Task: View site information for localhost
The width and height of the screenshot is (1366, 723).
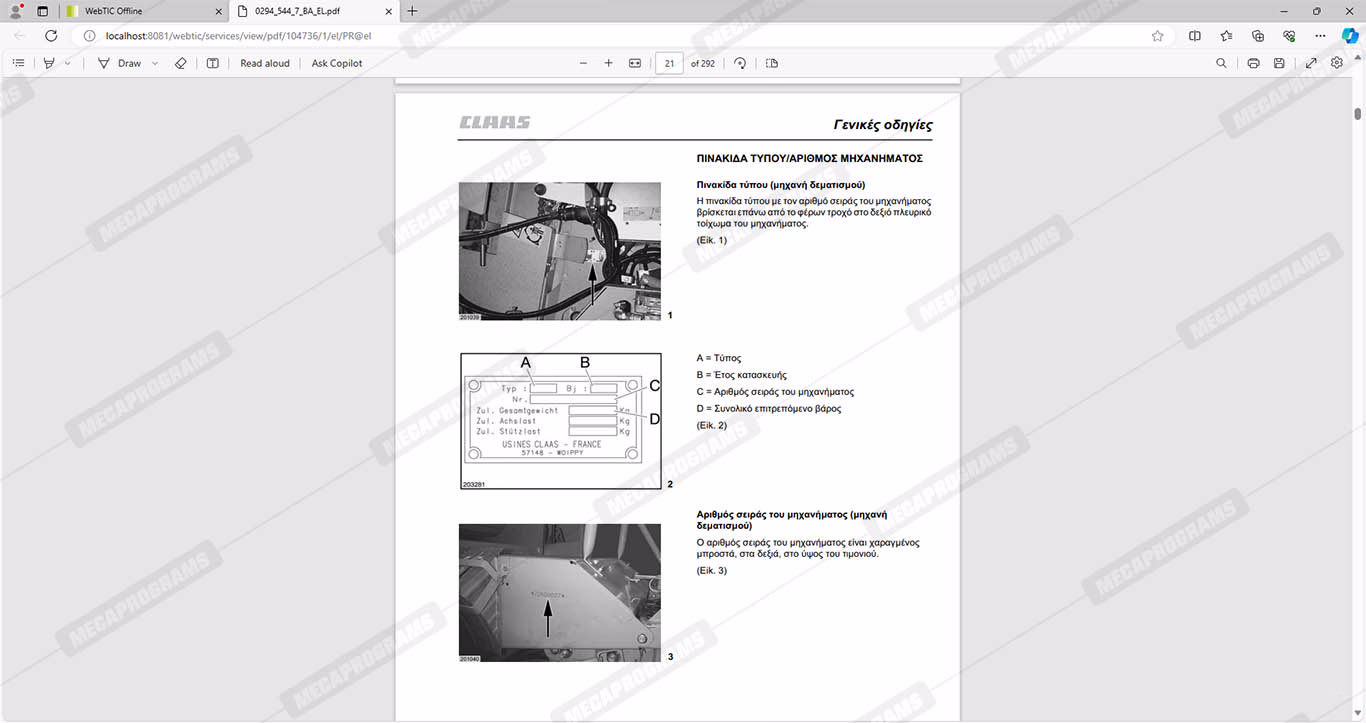Action: pyautogui.click(x=89, y=36)
